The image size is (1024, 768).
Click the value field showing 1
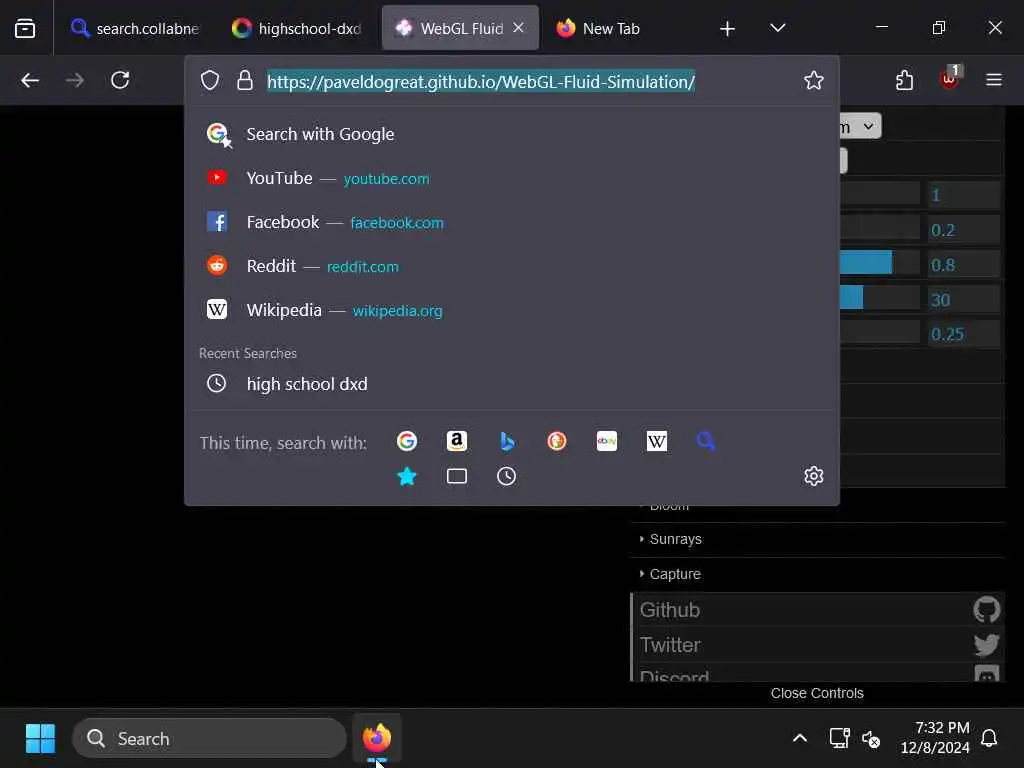[x=964, y=195]
